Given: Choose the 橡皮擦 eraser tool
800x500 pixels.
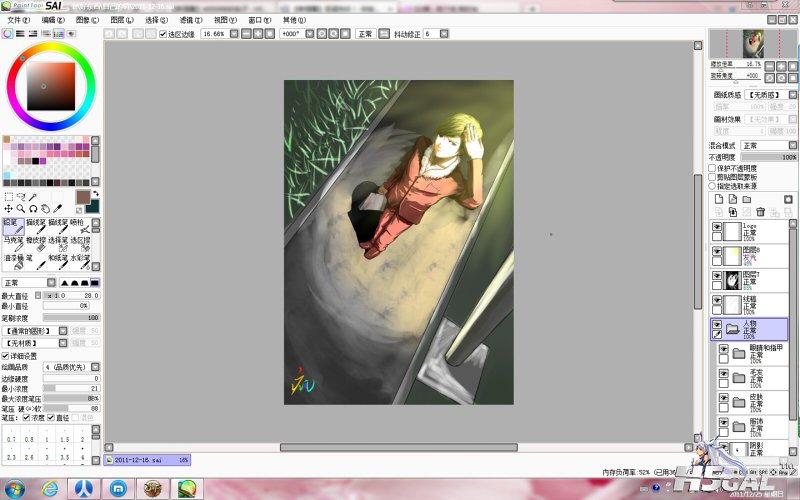Looking at the screenshot, I should tap(36, 244).
